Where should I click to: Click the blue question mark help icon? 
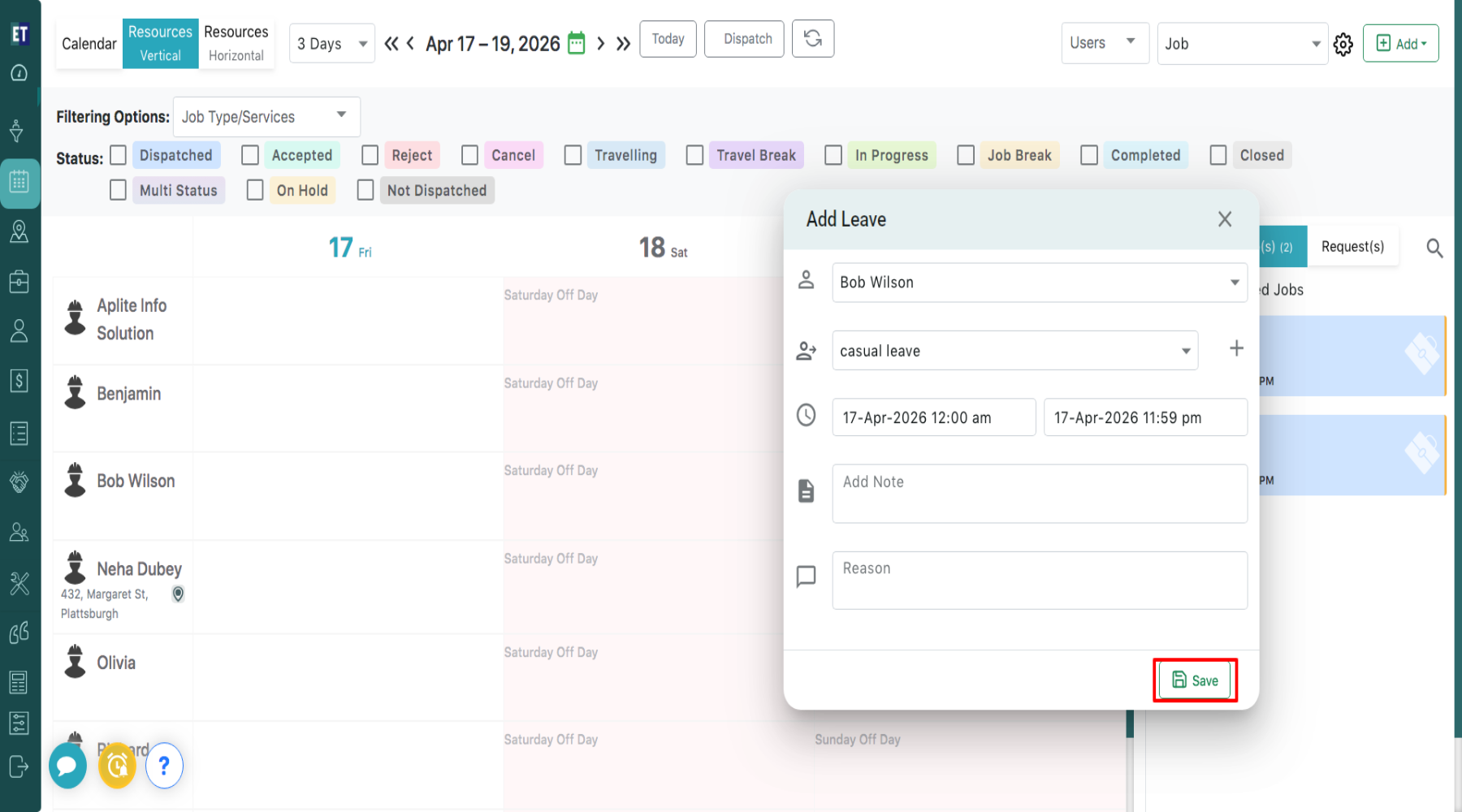pyautogui.click(x=164, y=765)
